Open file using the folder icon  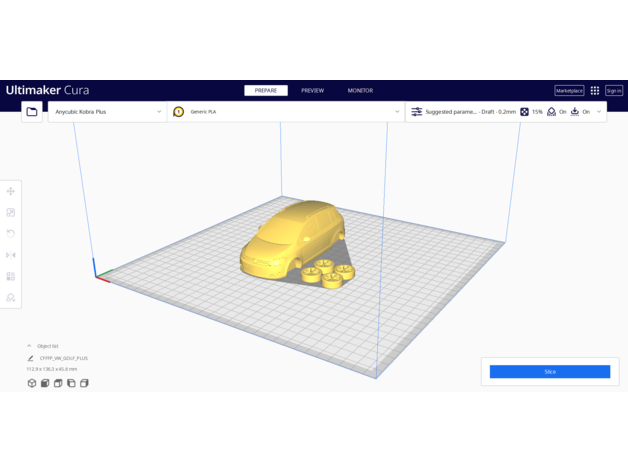(x=32, y=112)
